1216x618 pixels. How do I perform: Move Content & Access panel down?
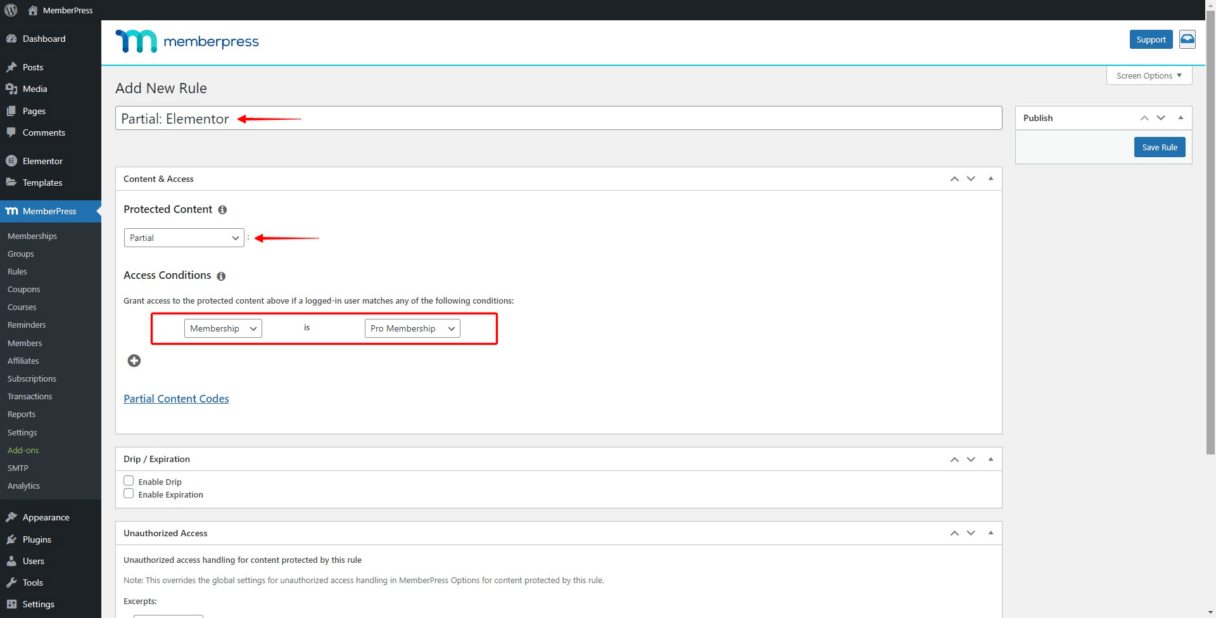pos(970,179)
